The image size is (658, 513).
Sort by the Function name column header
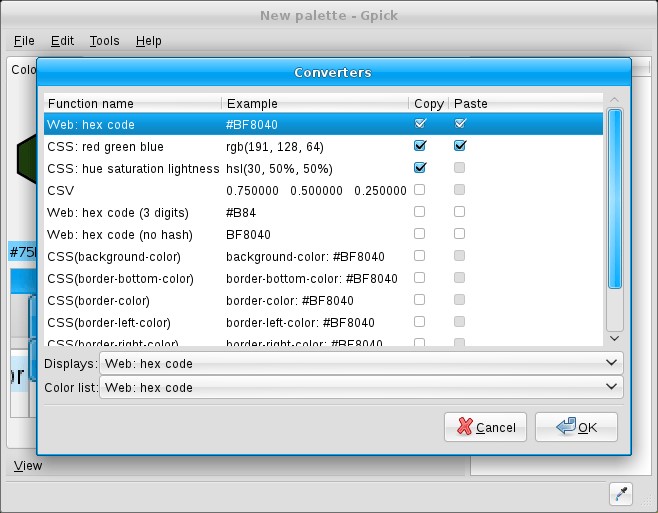[x=132, y=103]
